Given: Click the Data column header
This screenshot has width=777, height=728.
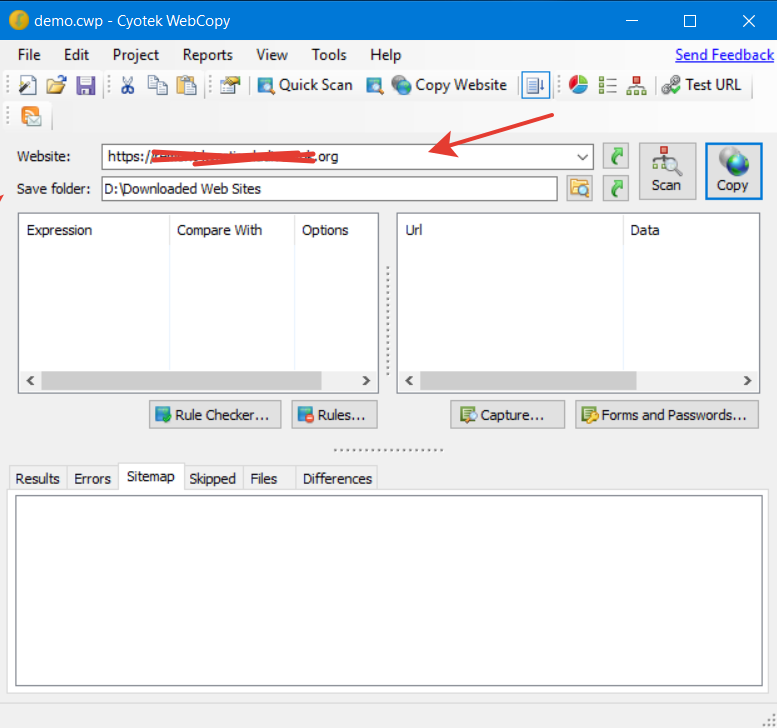Looking at the screenshot, I should (x=691, y=230).
